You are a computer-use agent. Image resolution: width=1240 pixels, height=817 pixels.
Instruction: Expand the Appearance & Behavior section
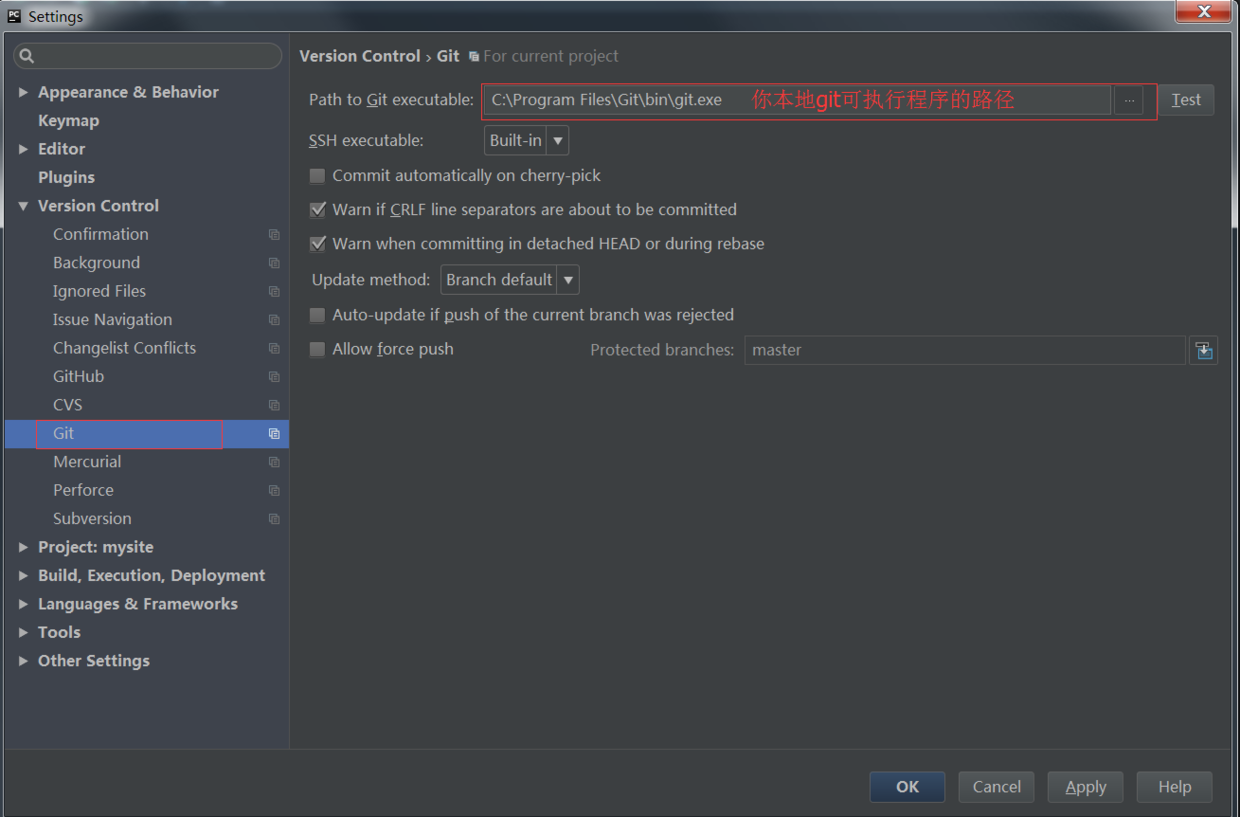(23, 92)
